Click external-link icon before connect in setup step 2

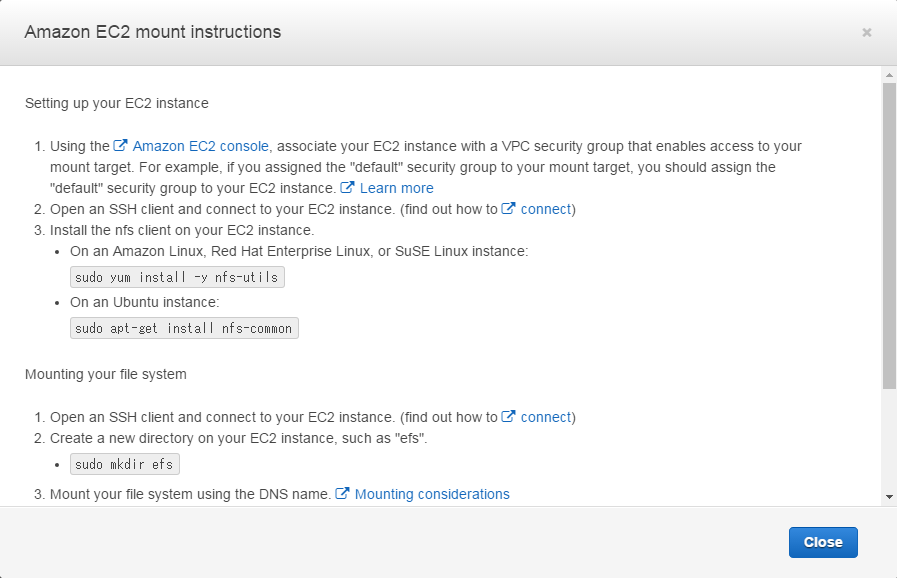tap(508, 208)
